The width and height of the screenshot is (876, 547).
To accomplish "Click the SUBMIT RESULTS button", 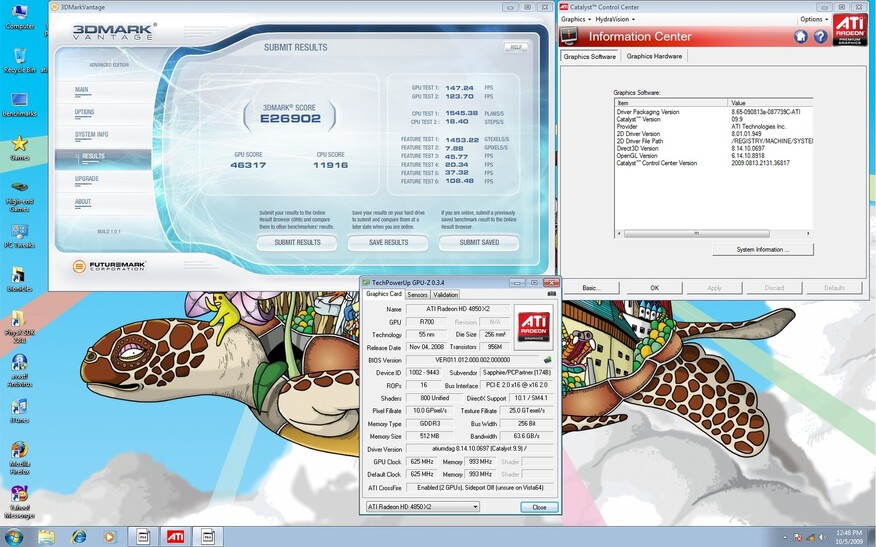I will pyautogui.click(x=297, y=242).
